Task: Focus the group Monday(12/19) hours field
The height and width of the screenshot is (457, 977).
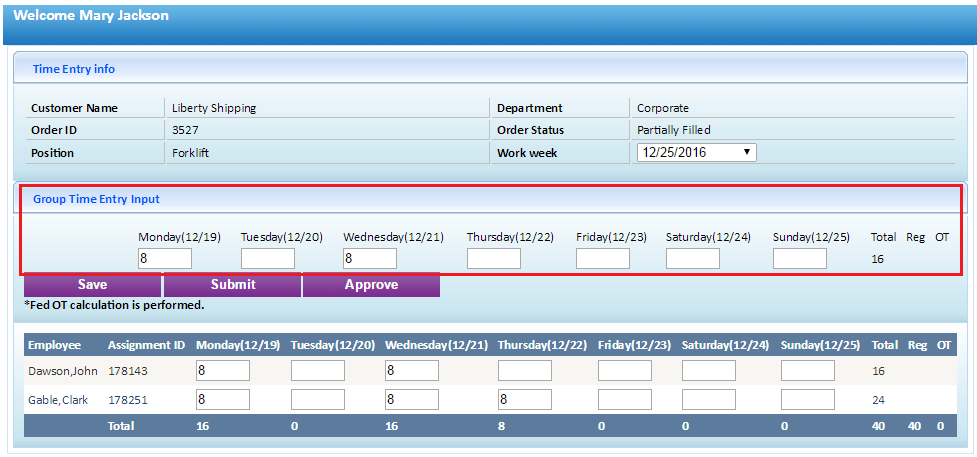Action: pos(165,258)
